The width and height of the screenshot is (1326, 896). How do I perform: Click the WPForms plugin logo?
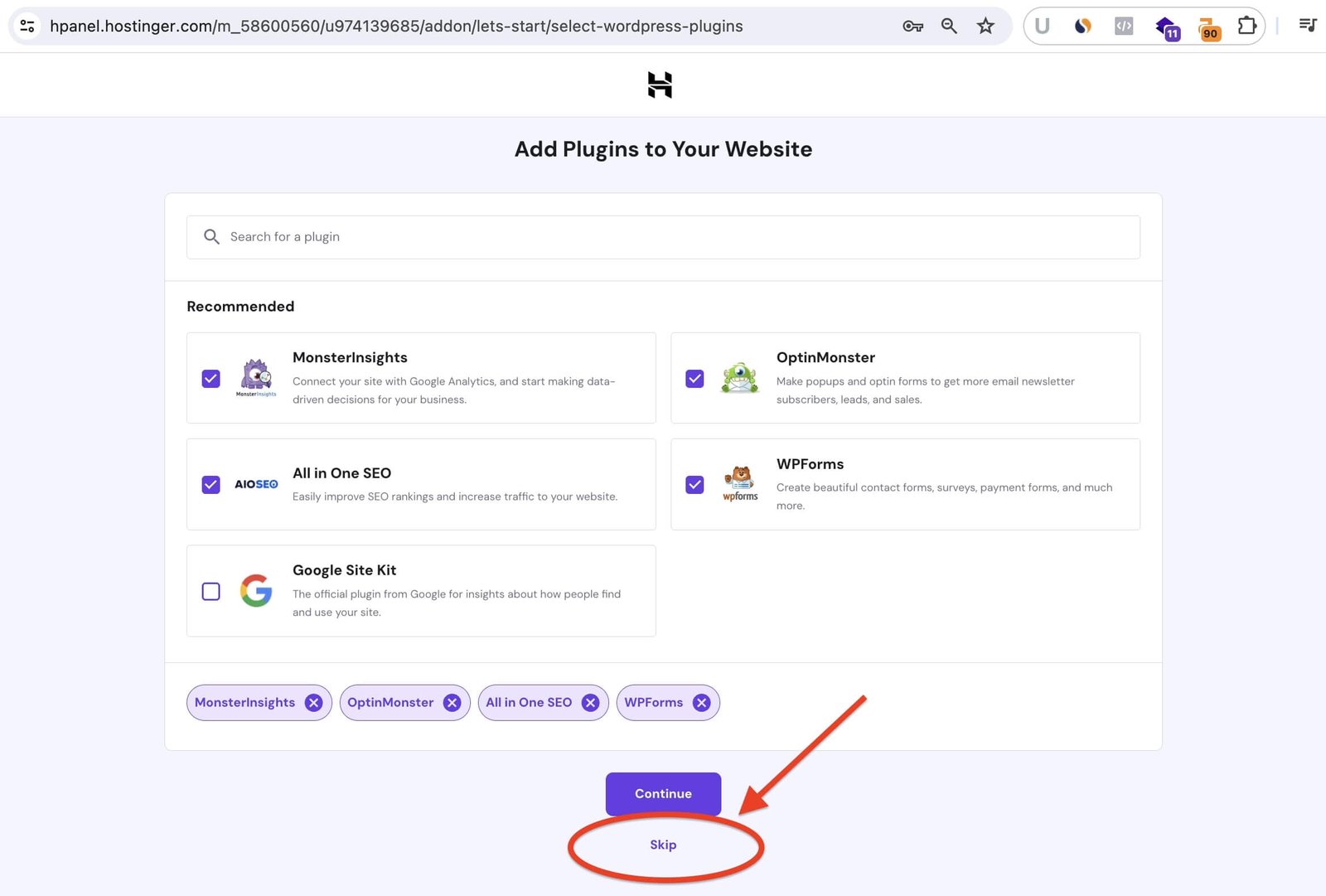click(740, 484)
